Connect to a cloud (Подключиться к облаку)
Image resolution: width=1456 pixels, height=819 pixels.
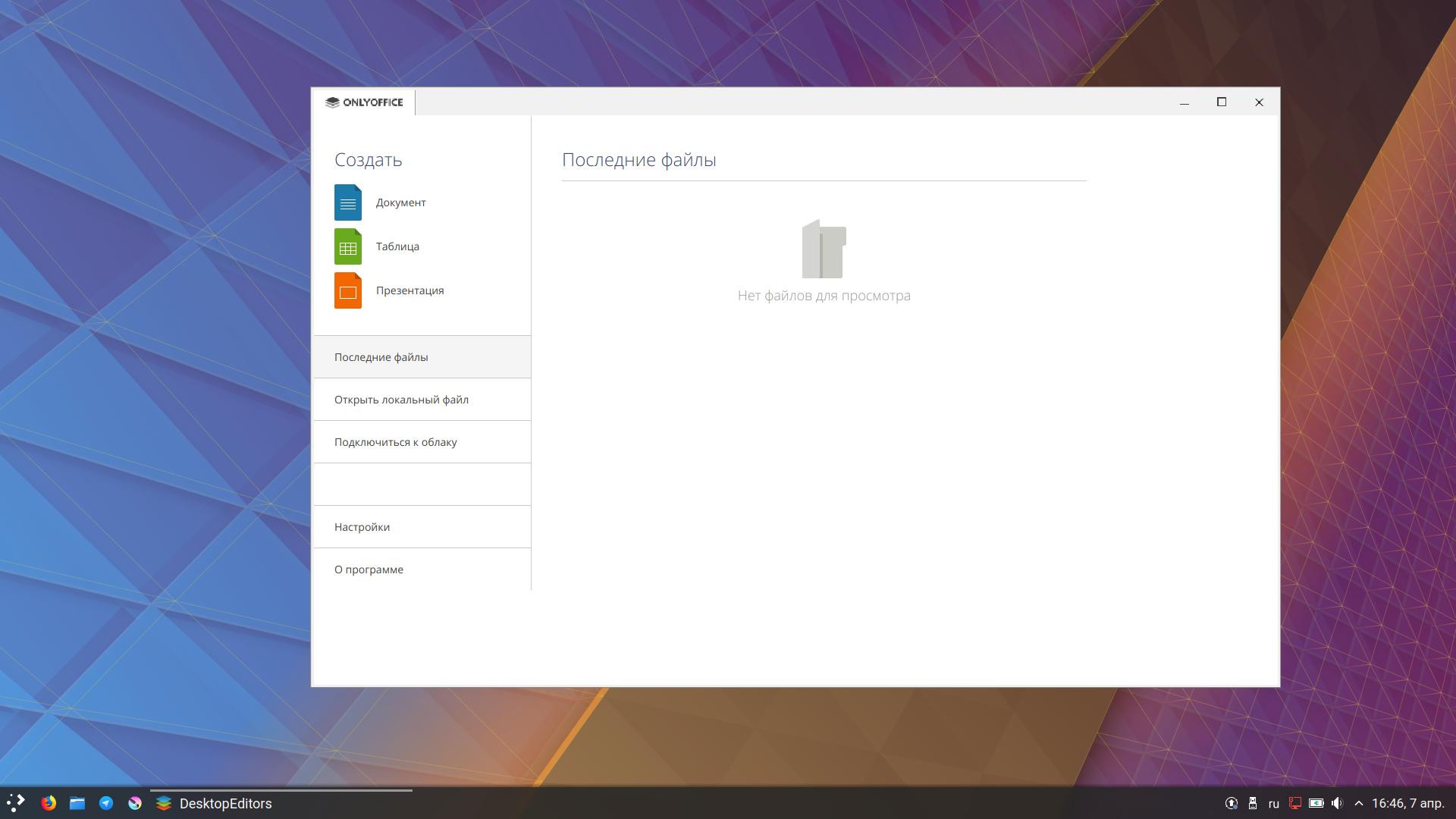[396, 441]
